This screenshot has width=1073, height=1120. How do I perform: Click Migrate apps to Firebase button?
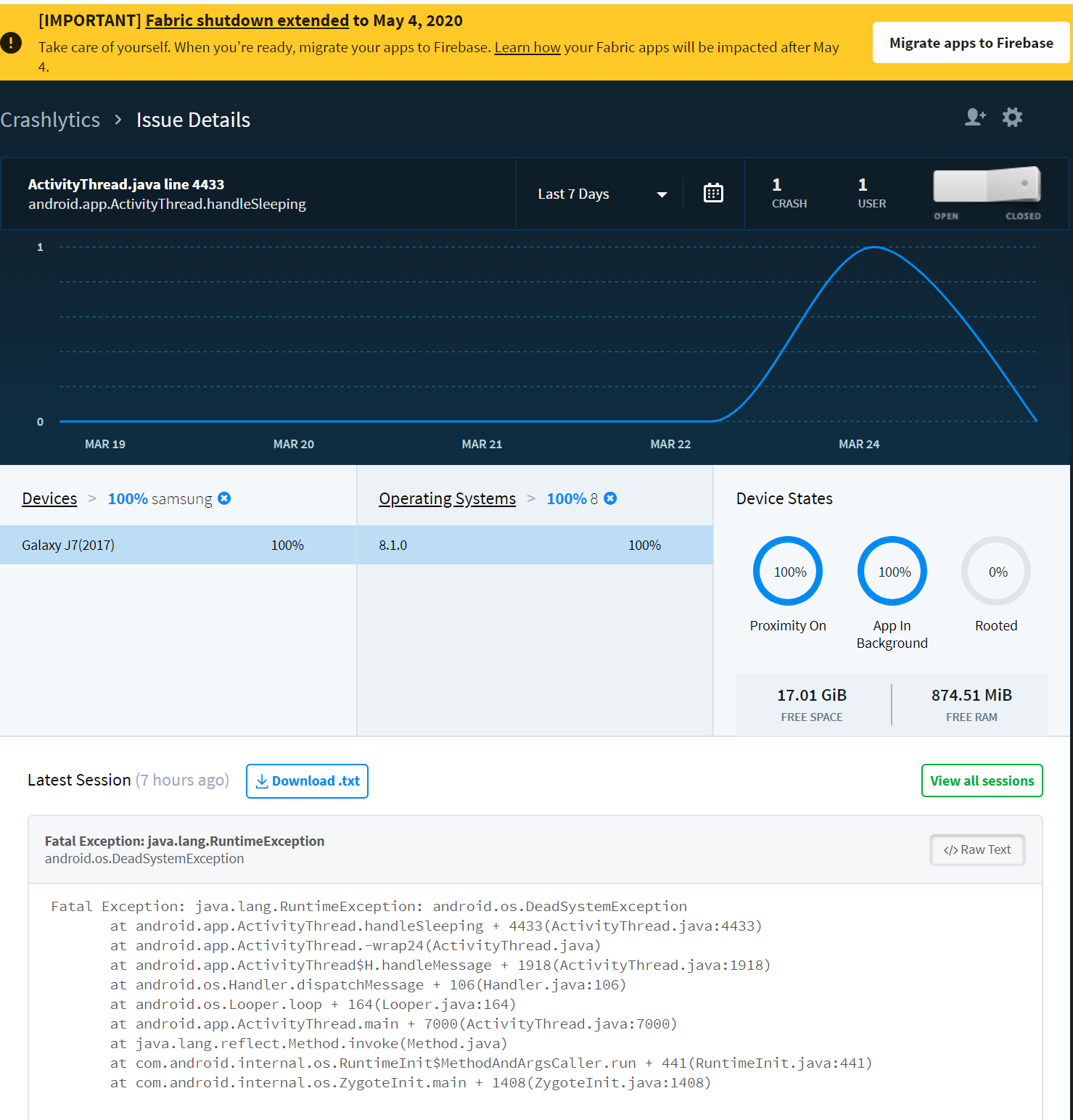click(971, 43)
